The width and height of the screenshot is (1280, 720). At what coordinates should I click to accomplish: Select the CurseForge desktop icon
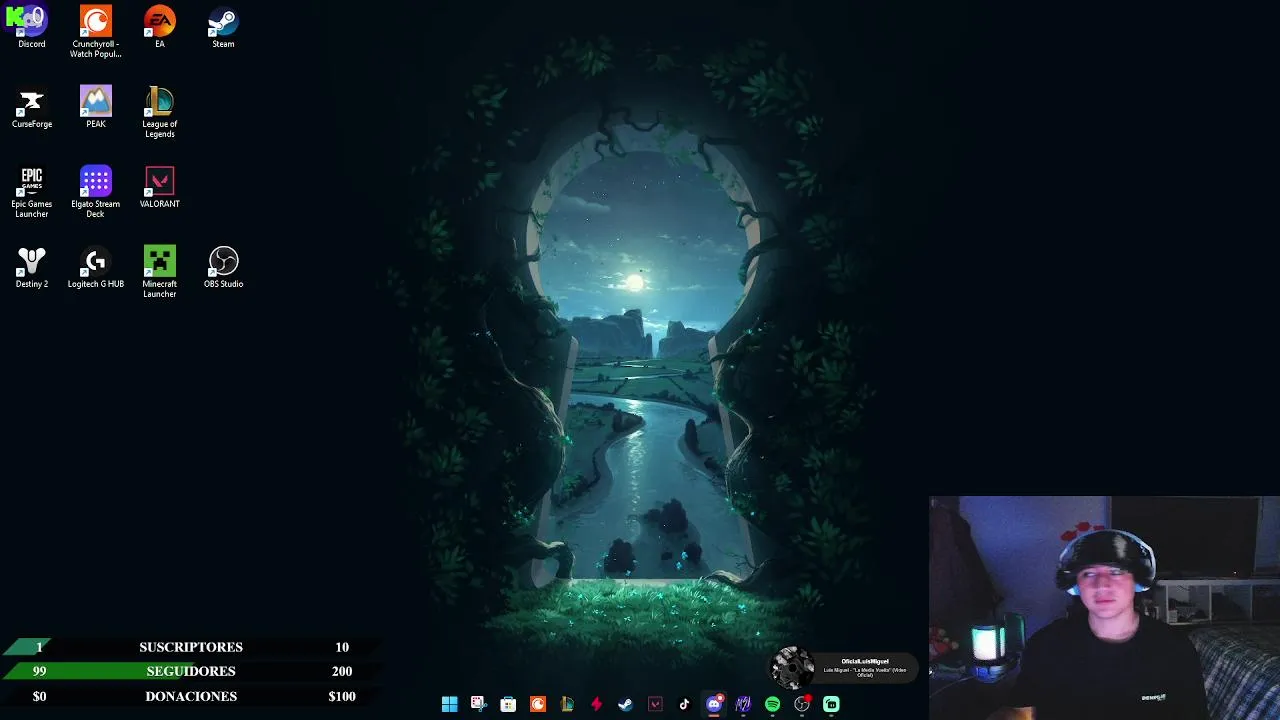pos(31,107)
